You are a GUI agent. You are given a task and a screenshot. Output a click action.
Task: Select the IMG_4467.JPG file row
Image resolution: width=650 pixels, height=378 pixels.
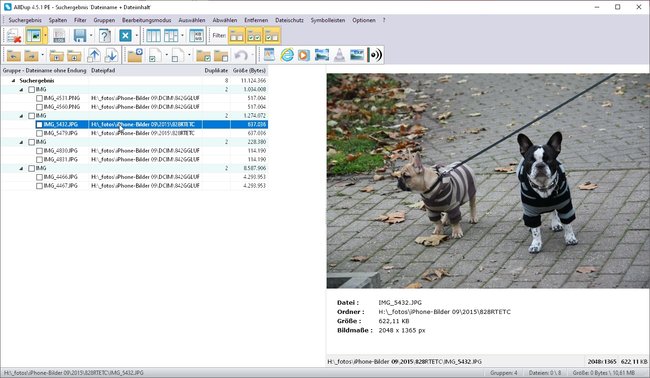(x=134, y=186)
